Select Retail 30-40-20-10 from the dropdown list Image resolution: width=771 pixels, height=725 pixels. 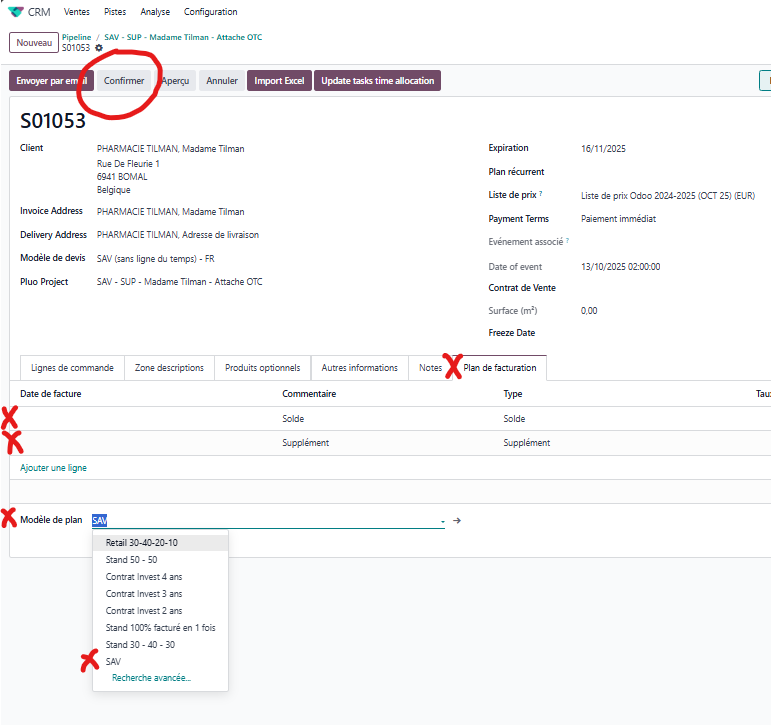142,542
